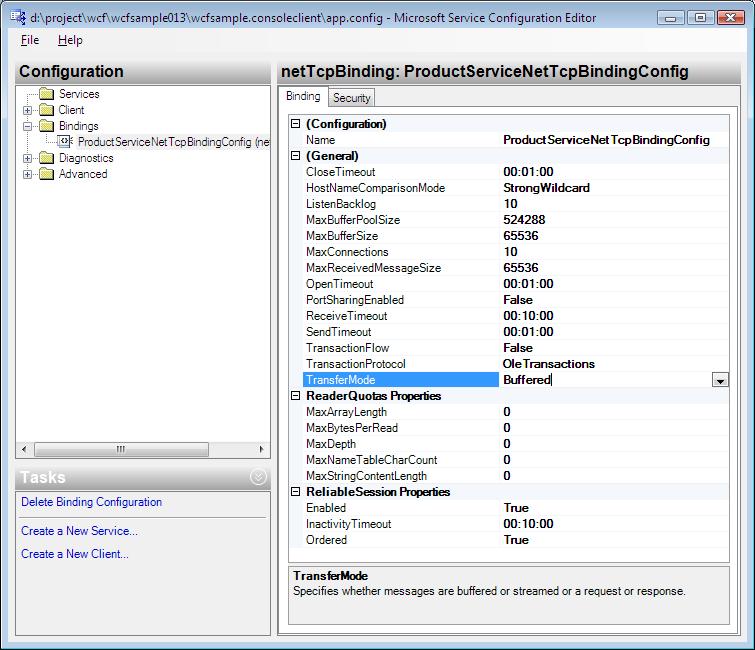Click the Client folder icon
Viewport: 755px width, 650px height.
46,110
